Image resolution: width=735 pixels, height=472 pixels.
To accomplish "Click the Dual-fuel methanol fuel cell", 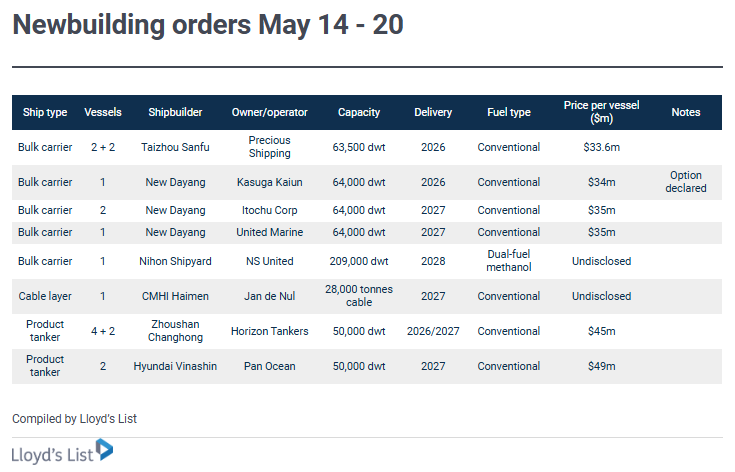I will click(508, 261).
